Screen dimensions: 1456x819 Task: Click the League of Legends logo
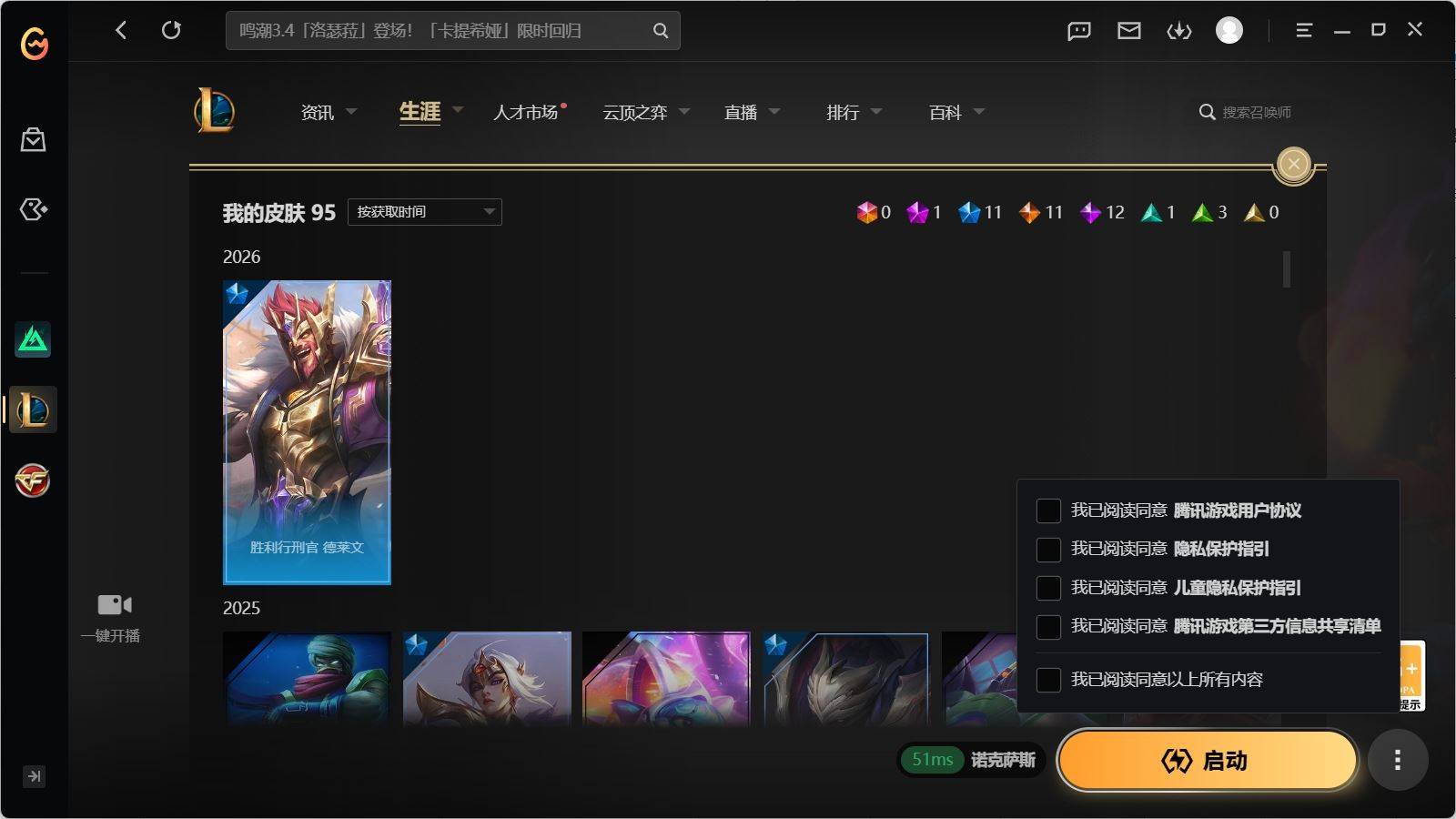click(x=215, y=110)
